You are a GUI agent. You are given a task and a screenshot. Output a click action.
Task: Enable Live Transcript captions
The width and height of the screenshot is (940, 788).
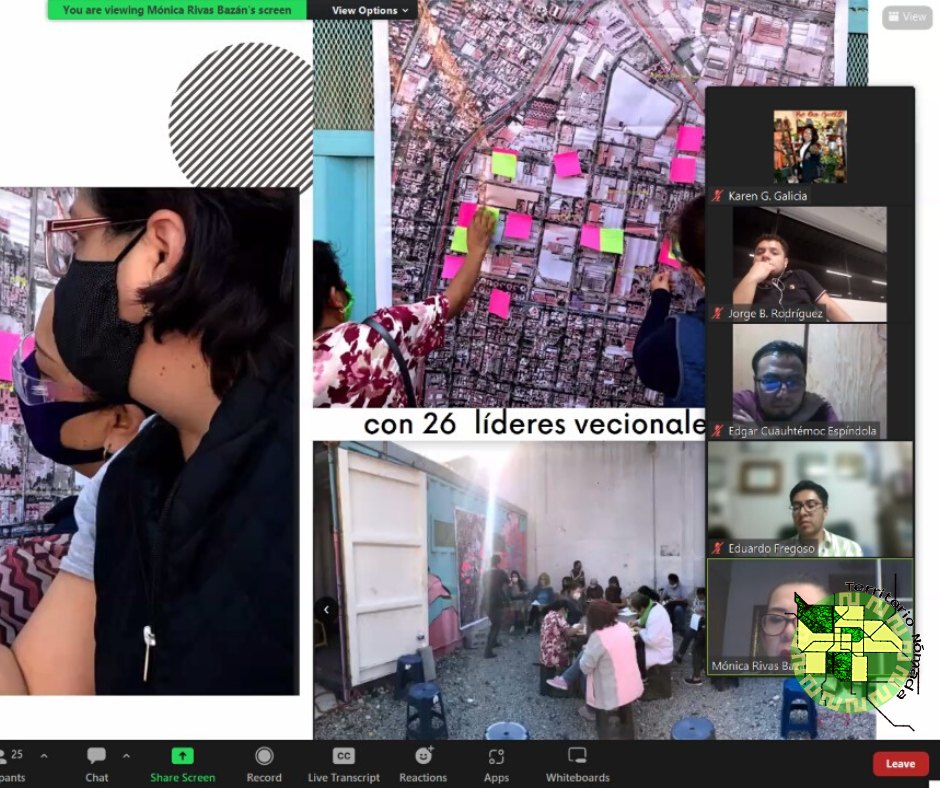tap(343, 757)
